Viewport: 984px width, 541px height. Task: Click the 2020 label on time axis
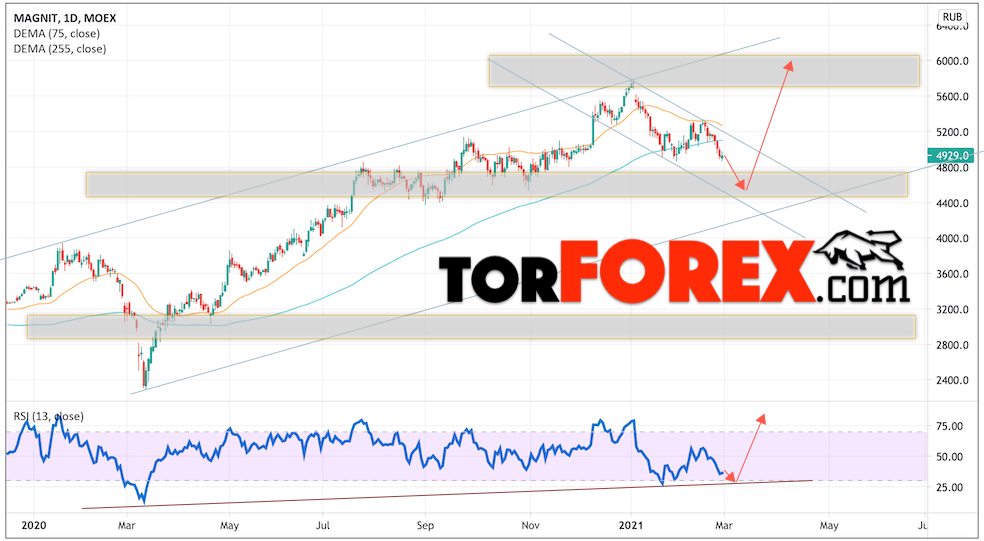[x=34, y=525]
